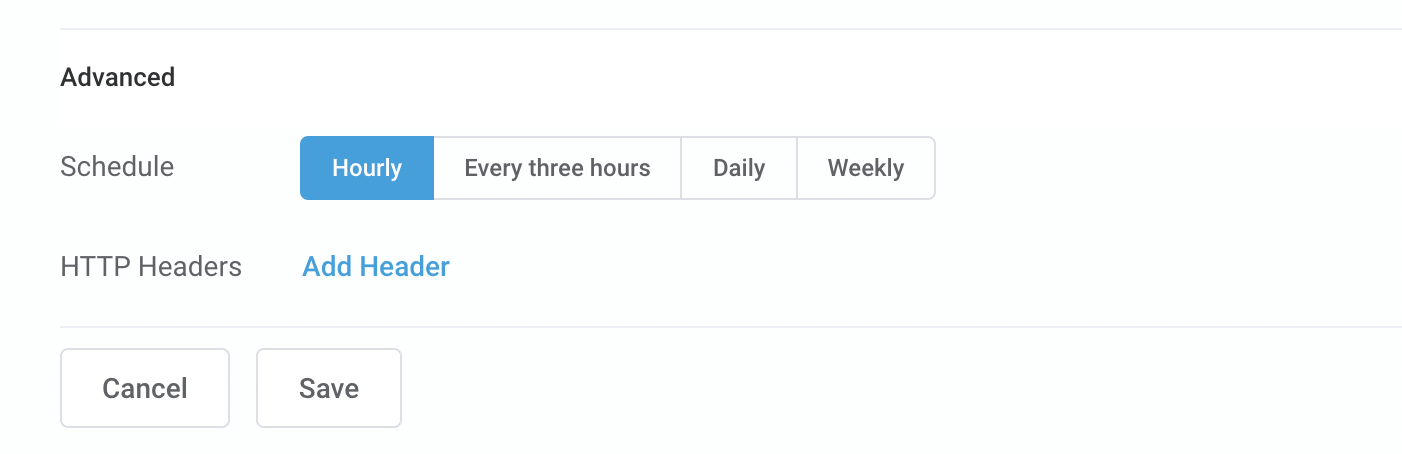Click the Cancel button
This screenshot has width=1402, height=454.
pos(145,388)
